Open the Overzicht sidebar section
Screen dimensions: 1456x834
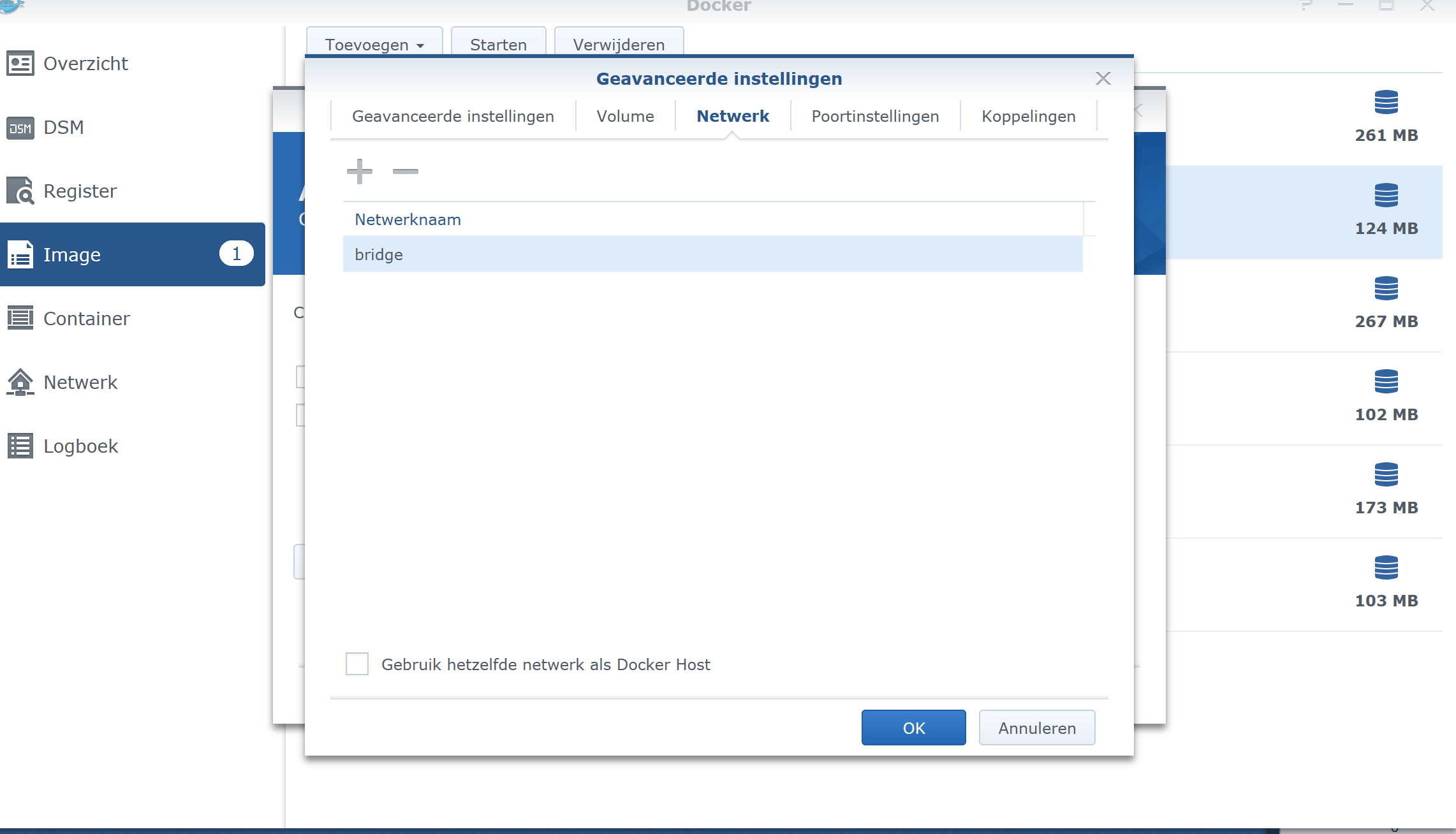pos(85,64)
